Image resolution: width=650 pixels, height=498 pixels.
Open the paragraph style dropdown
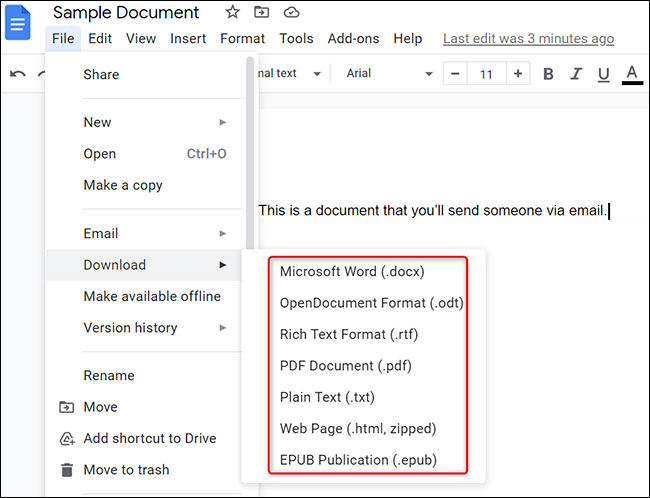[289, 73]
